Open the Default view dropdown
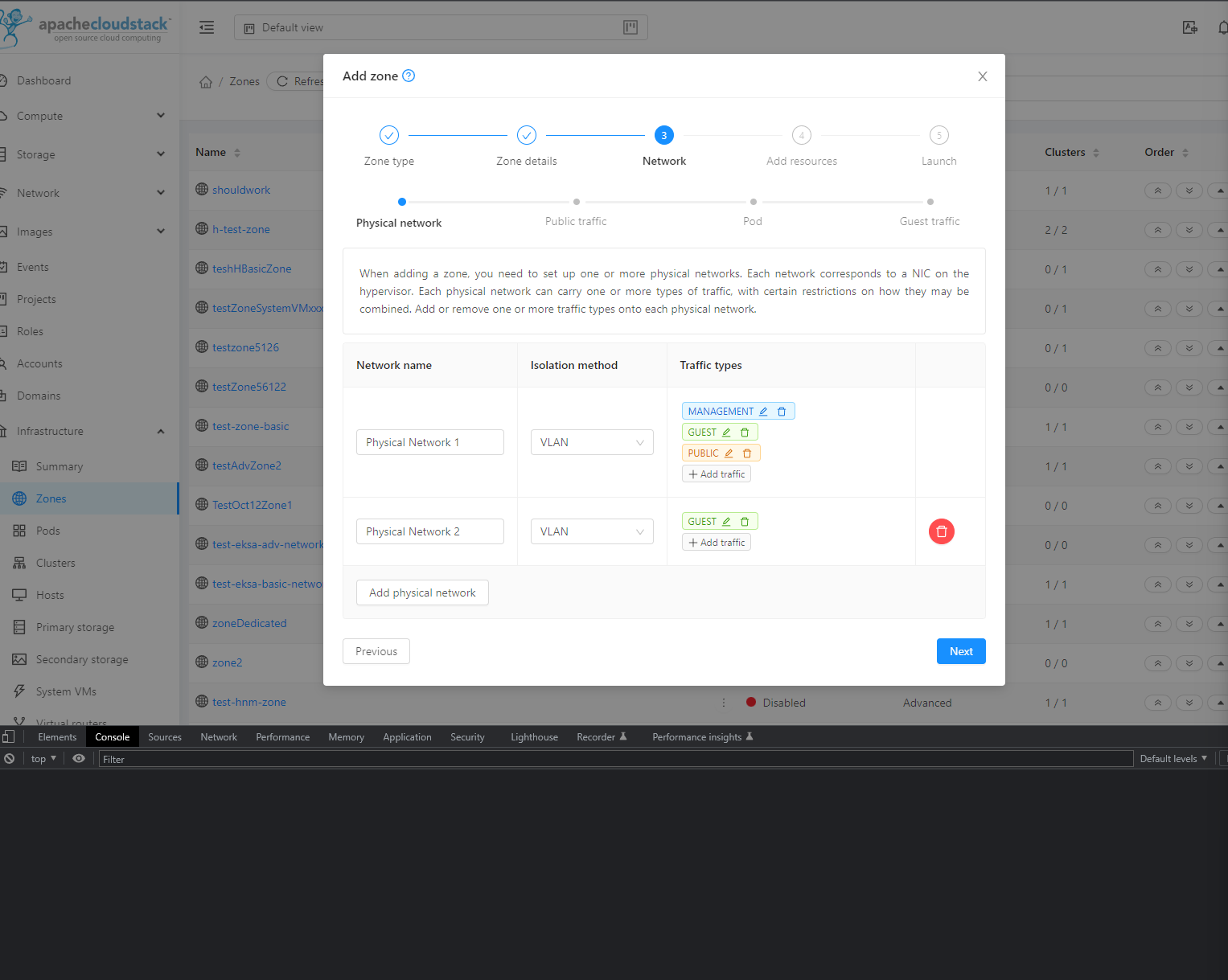1228x980 pixels. 441,27
